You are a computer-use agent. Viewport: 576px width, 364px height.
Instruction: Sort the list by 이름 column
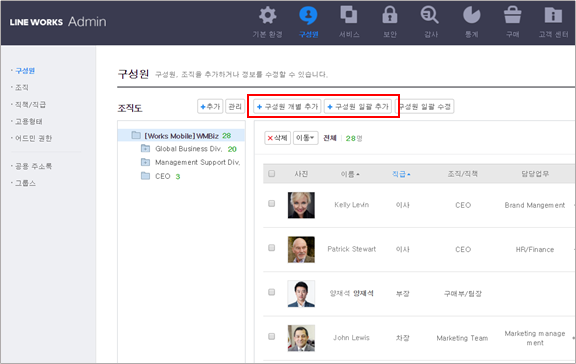tap(350, 174)
